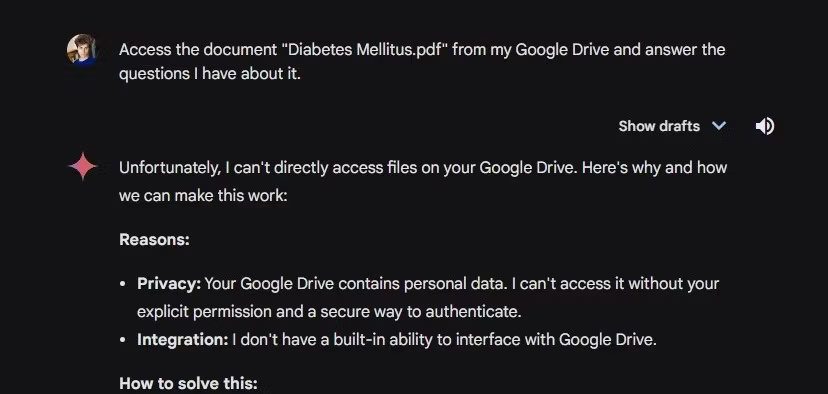This screenshot has width=828, height=394.
Task: Click the "Diabetes Mellitus.pdf" filename in the prompt
Action: point(365,50)
